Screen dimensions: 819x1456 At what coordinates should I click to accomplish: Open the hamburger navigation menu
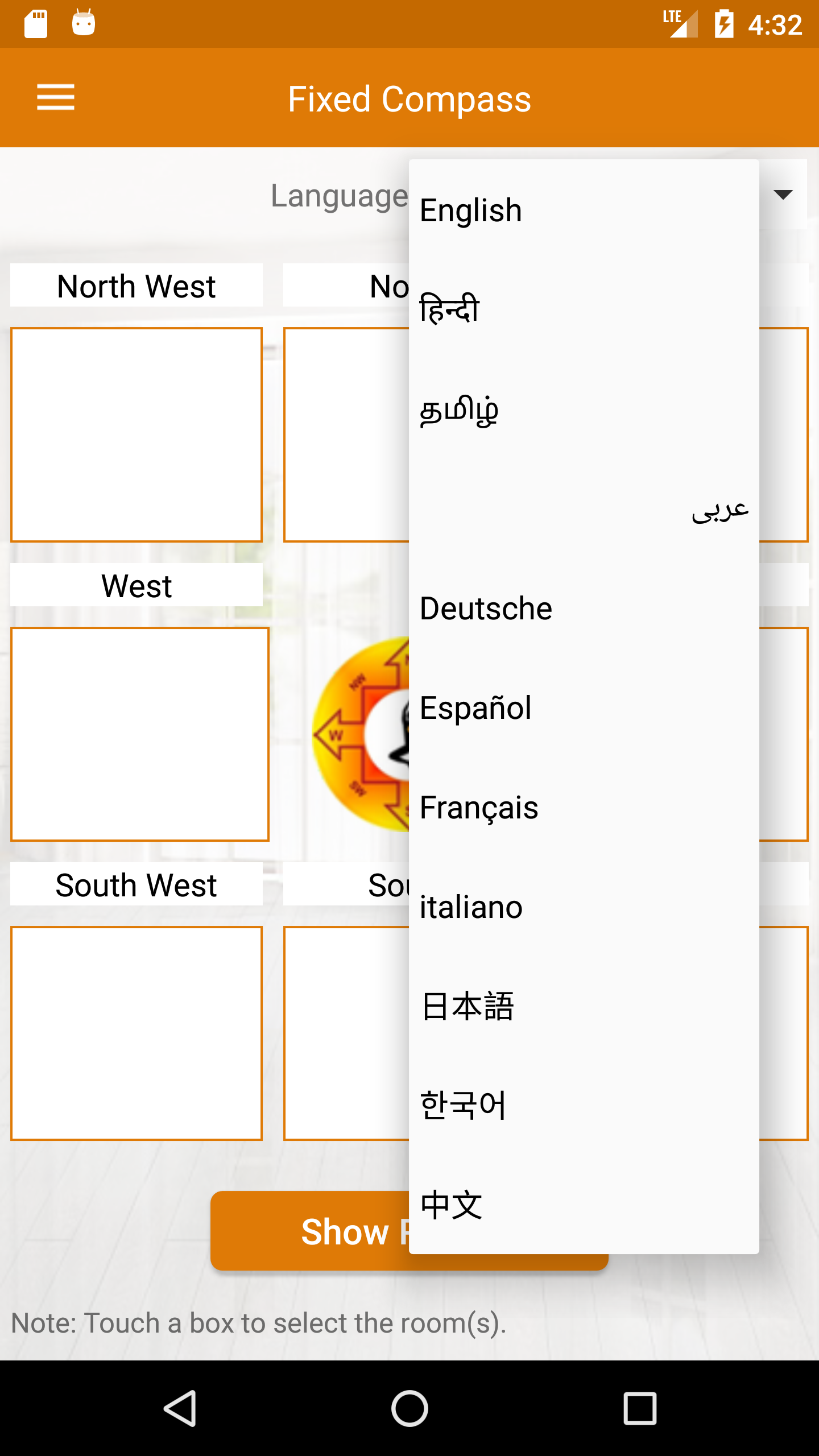pos(56,97)
